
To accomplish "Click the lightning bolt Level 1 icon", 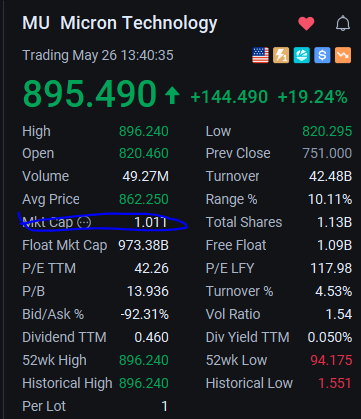I will tap(281, 55).
